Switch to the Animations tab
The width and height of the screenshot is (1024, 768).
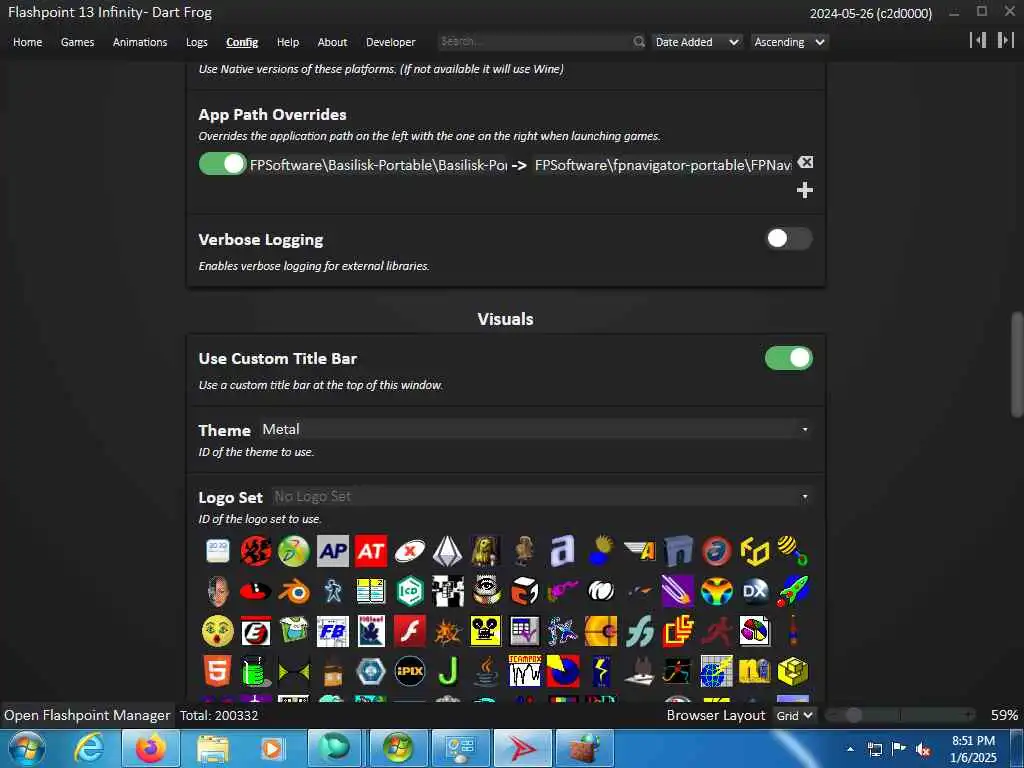[140, 42]
